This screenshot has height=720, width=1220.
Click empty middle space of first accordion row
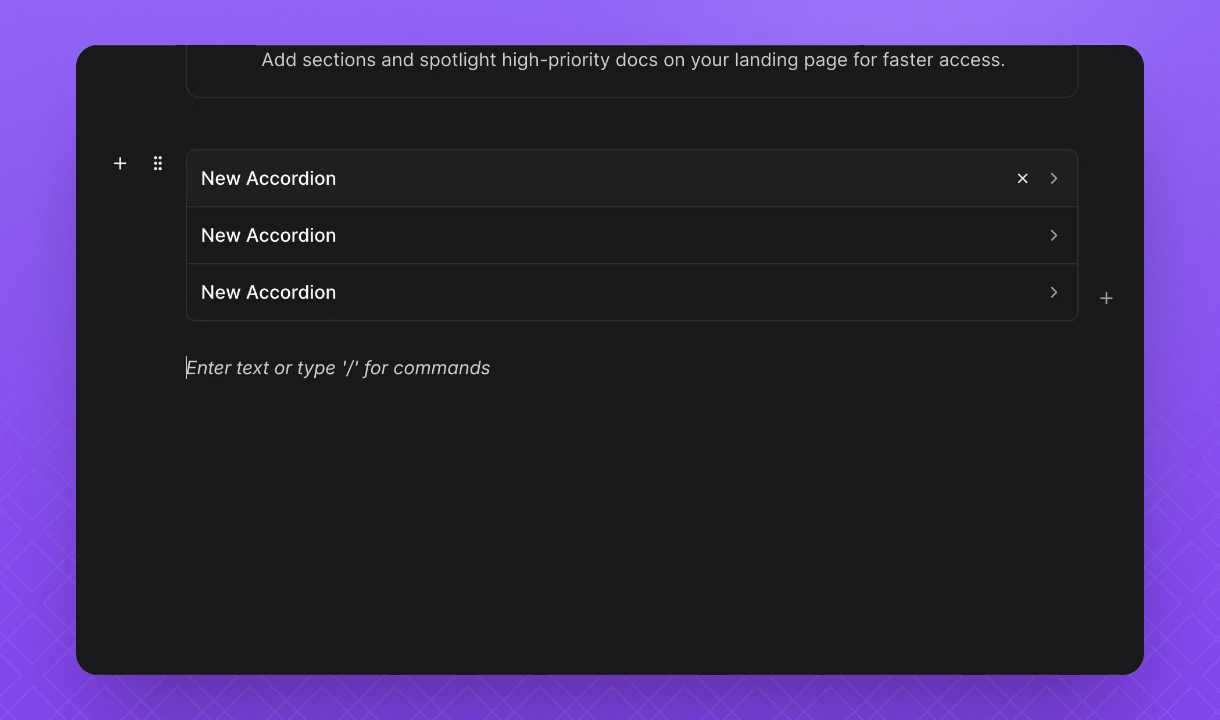tap(650, 178)
